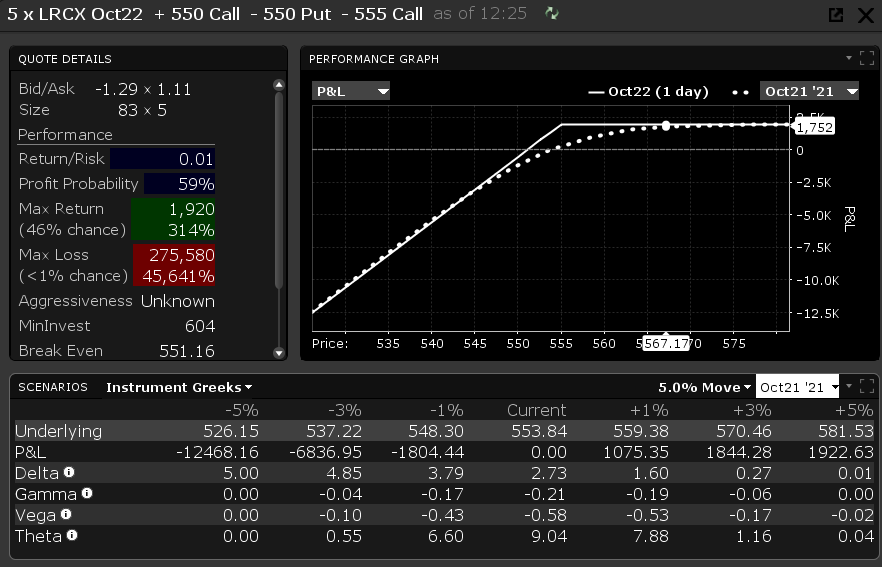
Task: Click the Vega value -0.58
Action: (x=544, y=515)
